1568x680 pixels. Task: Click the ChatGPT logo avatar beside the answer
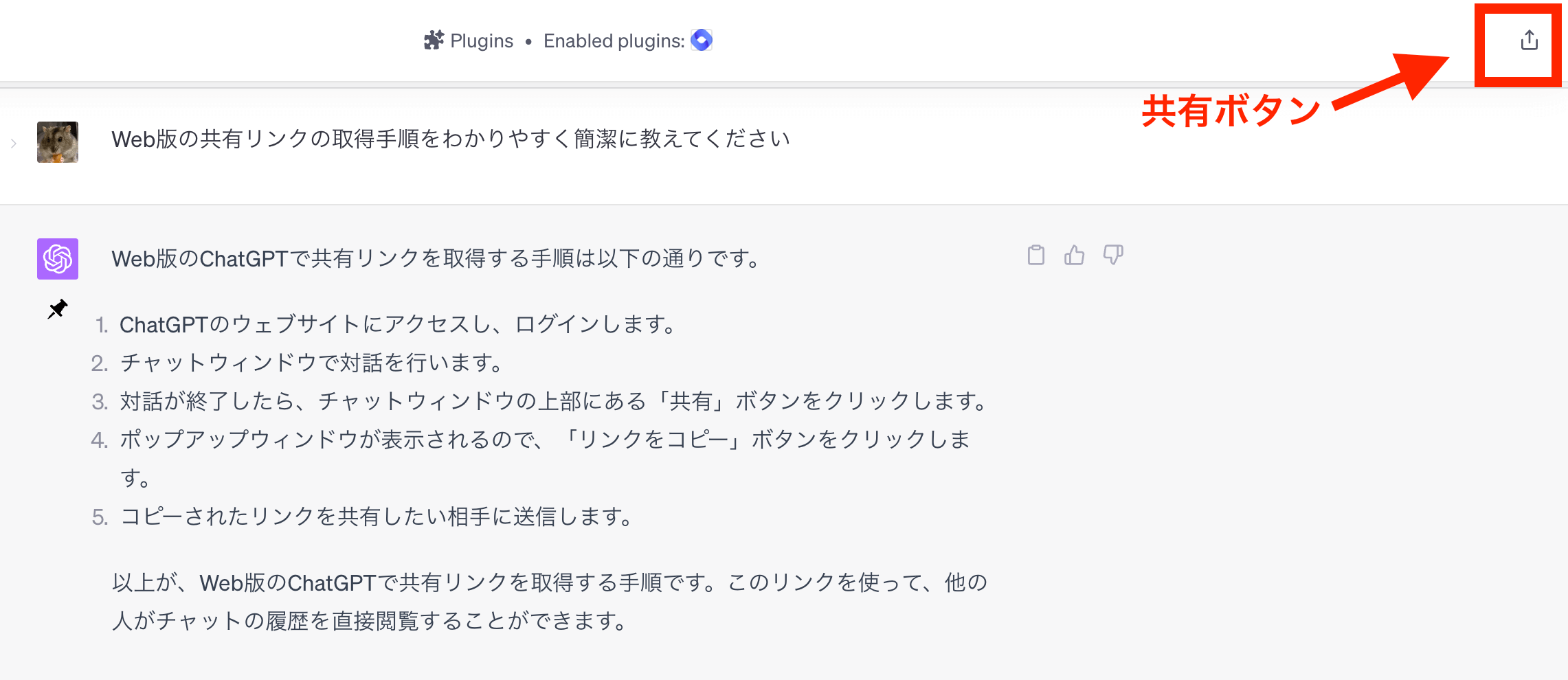(x=58, y=259)
